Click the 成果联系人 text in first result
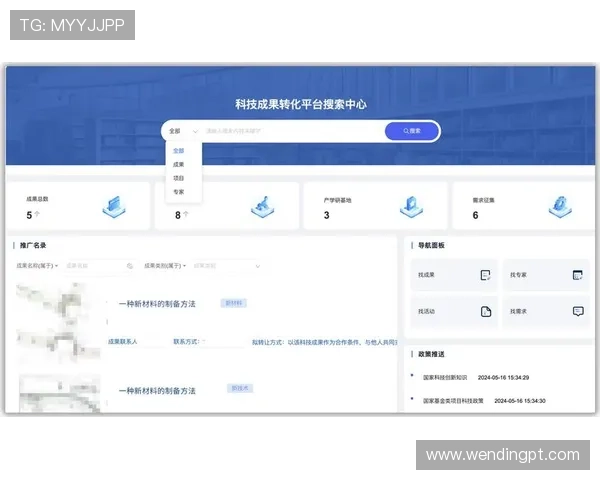 (122, 341)
